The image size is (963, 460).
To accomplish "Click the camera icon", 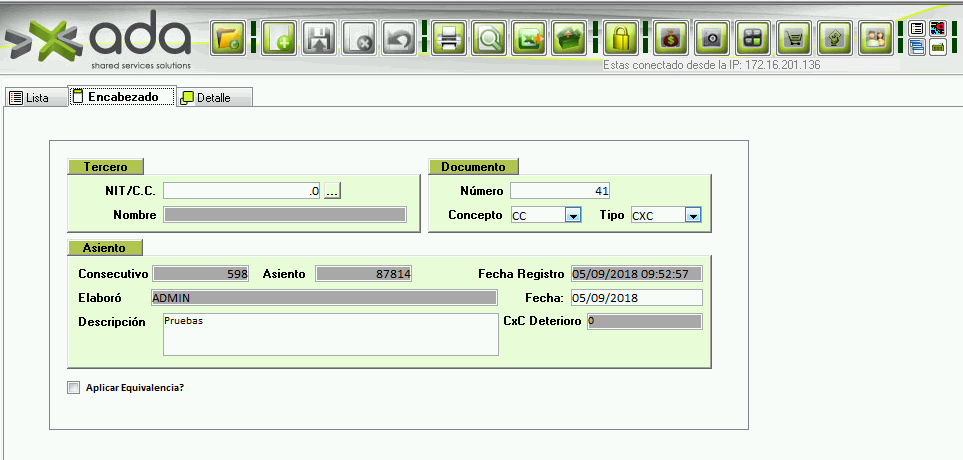I will (711, 39).
